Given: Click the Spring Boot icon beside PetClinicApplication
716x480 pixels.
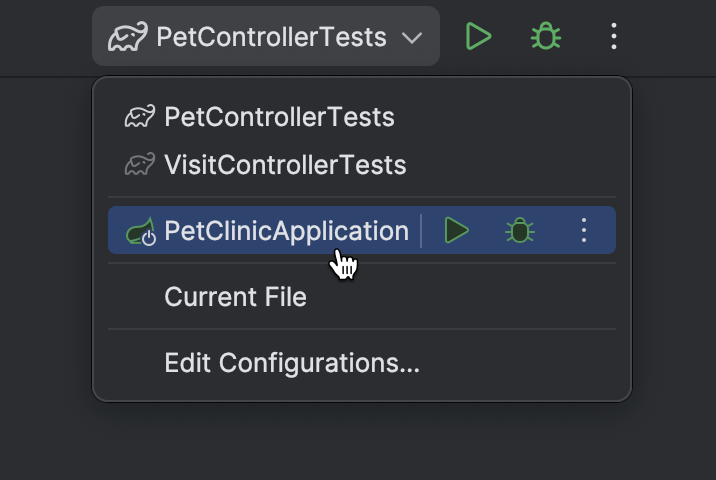Looking at the screenshot, I should point(141,232).
